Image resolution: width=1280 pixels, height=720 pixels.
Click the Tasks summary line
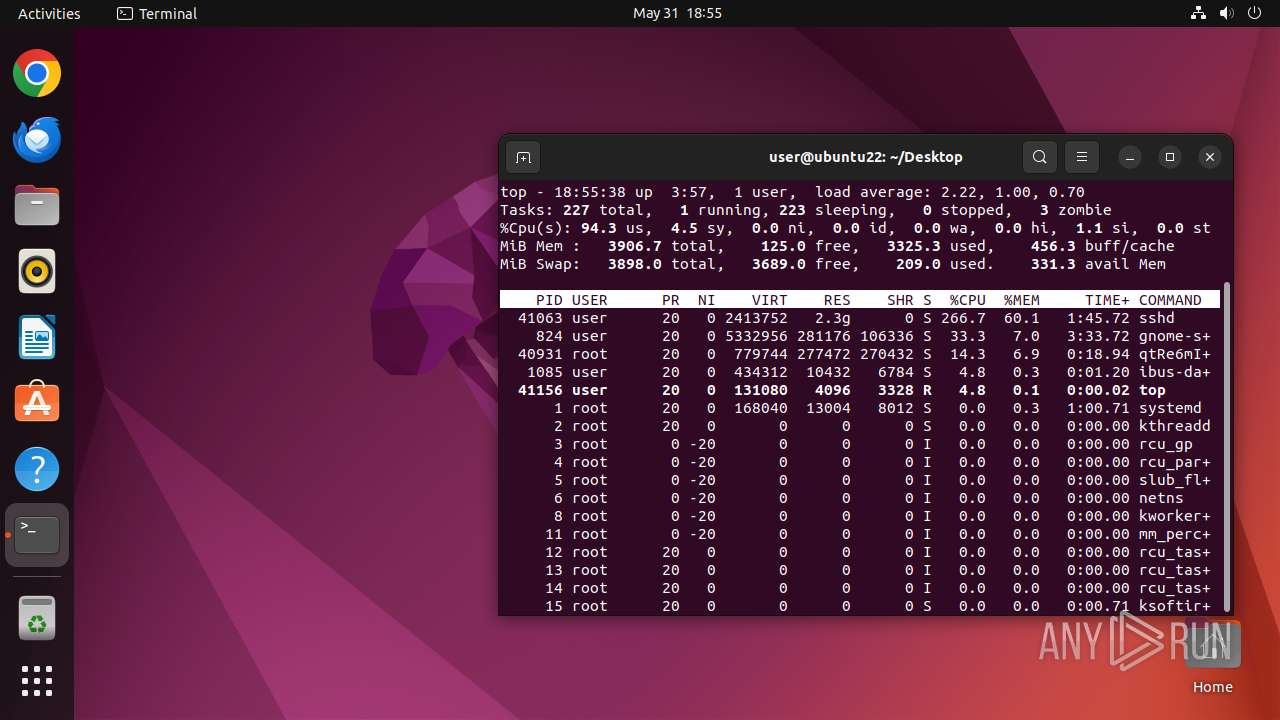point(805,210)
